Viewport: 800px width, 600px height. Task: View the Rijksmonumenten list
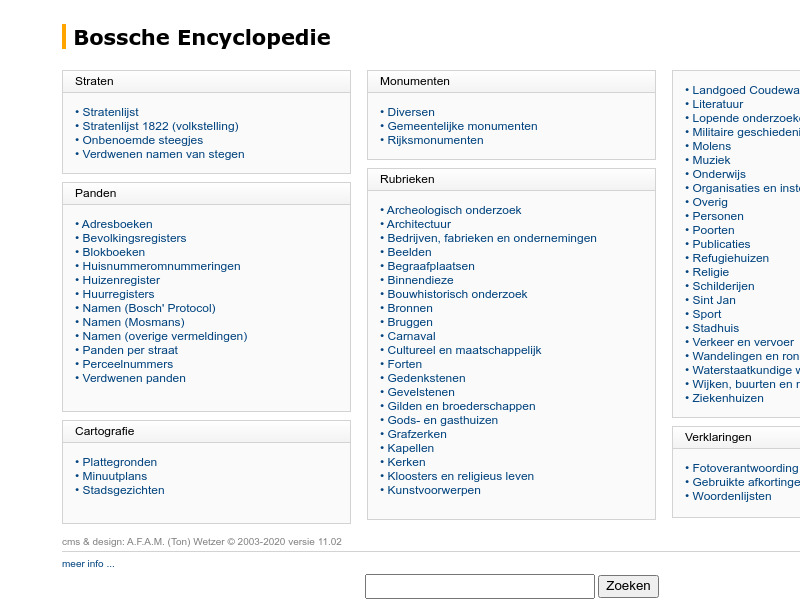tap(436, 140)
